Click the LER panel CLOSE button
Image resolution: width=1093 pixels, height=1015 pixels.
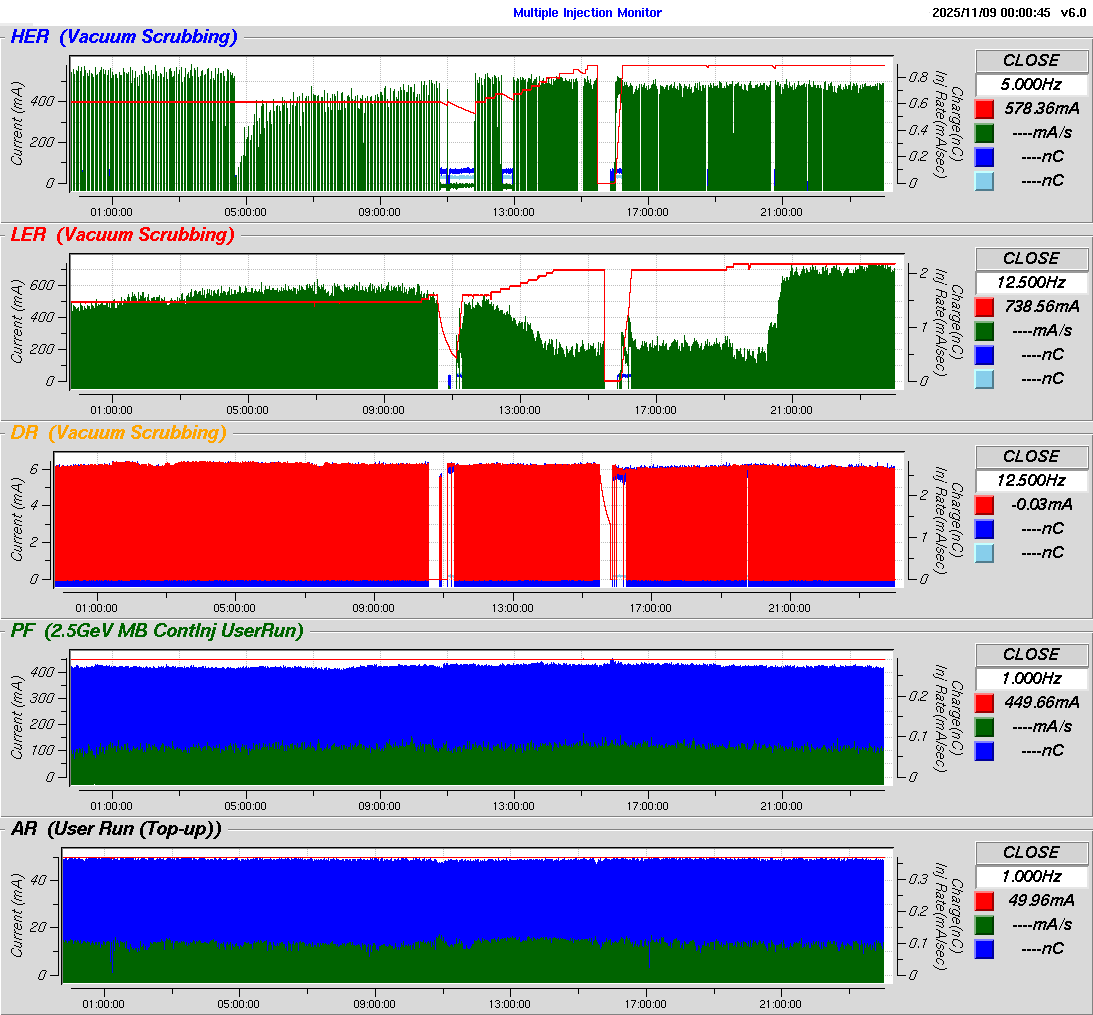[1031, 259]
